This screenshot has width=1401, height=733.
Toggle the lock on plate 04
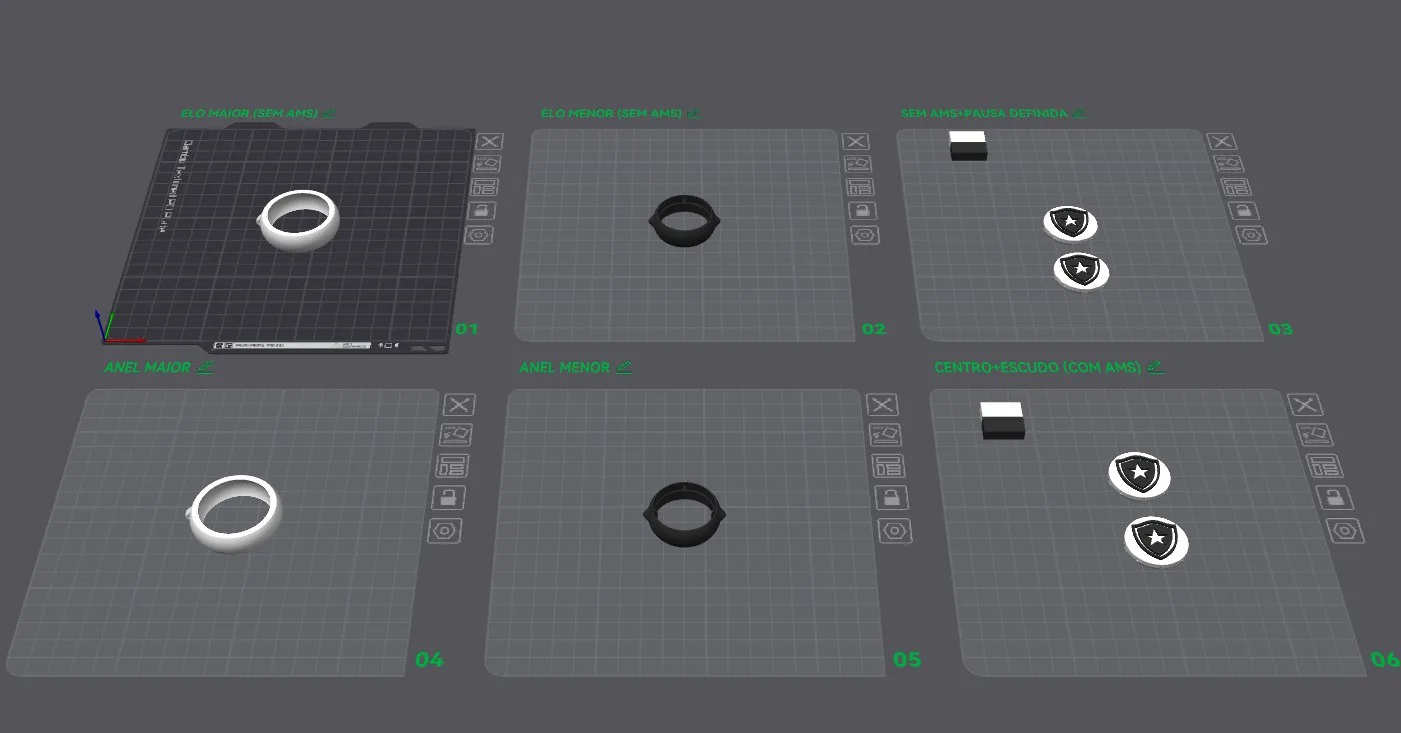pyautogui.click(x=449, y=497)
